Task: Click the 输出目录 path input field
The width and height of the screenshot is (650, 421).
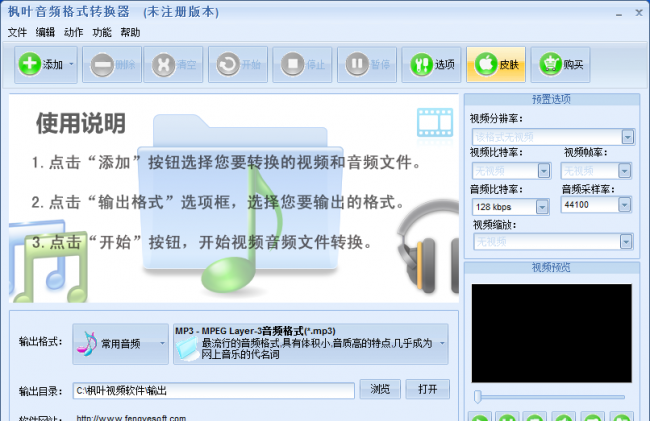Action: click(213, 391)
